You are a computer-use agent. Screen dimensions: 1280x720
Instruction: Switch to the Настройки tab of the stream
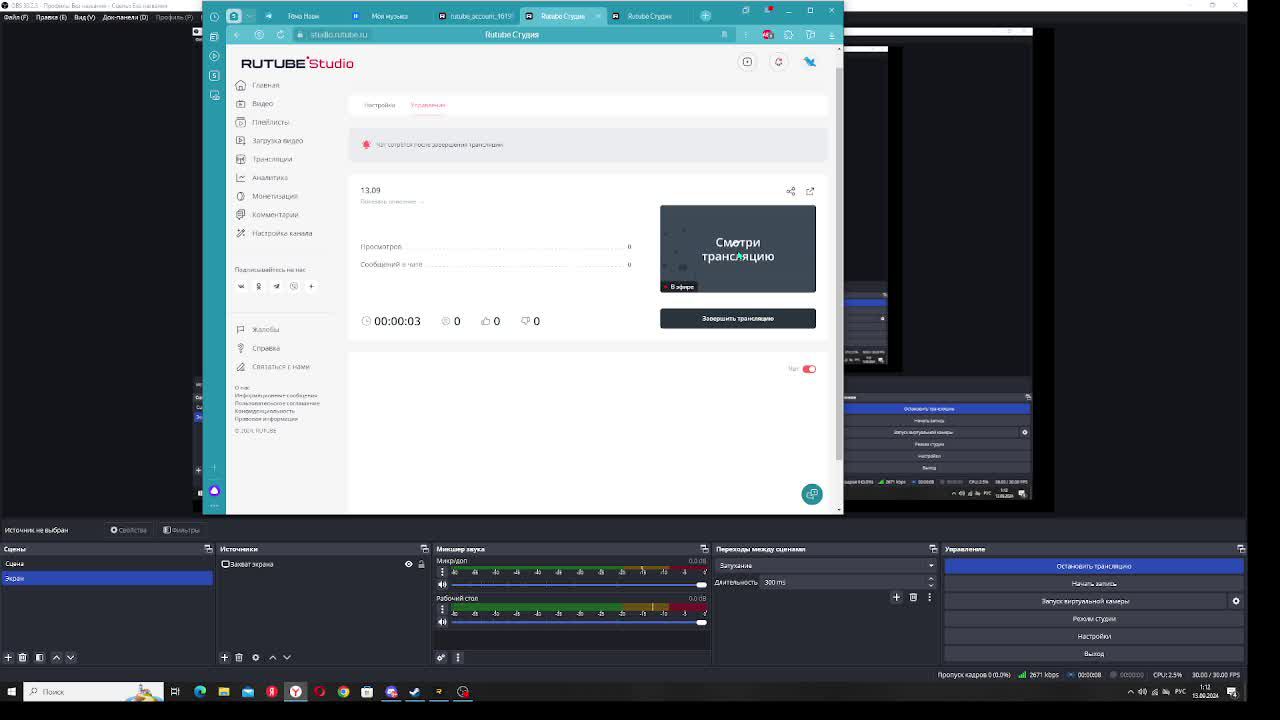[x=379, y=105]
